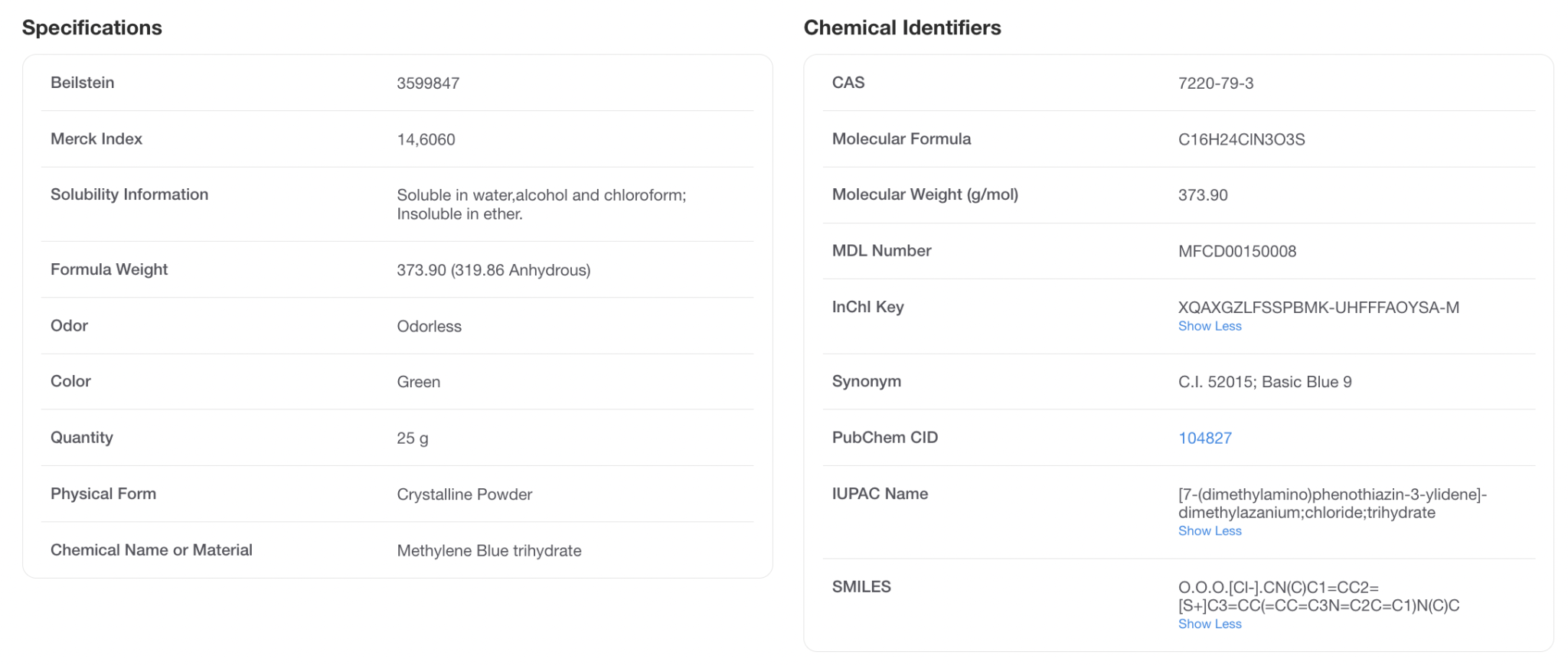Select the Molecular Formula value C16H24ClN3O3S
The image size is (1568, 665).
pyautogui.click(x=1241, y=139)
